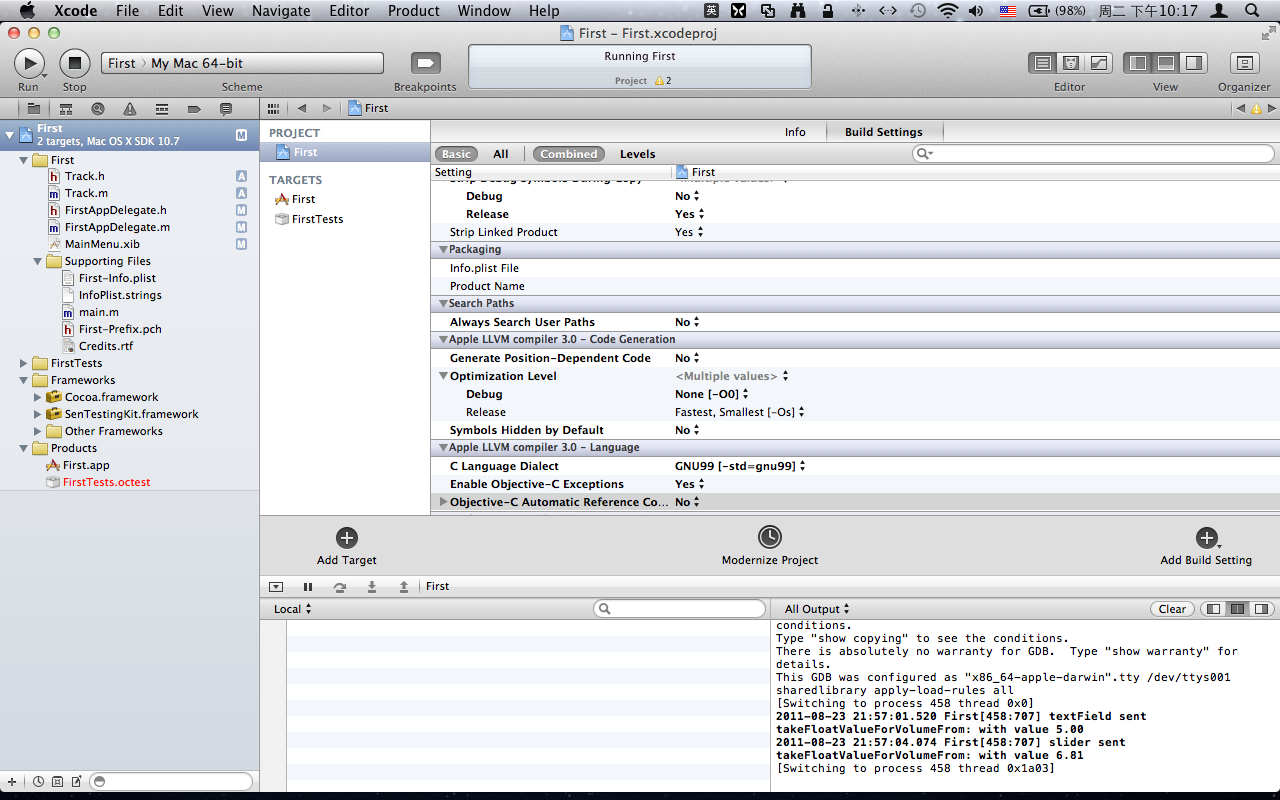
Task: Show only the variables view pane
Action: pyautogui.click(x=1213, y=609)
